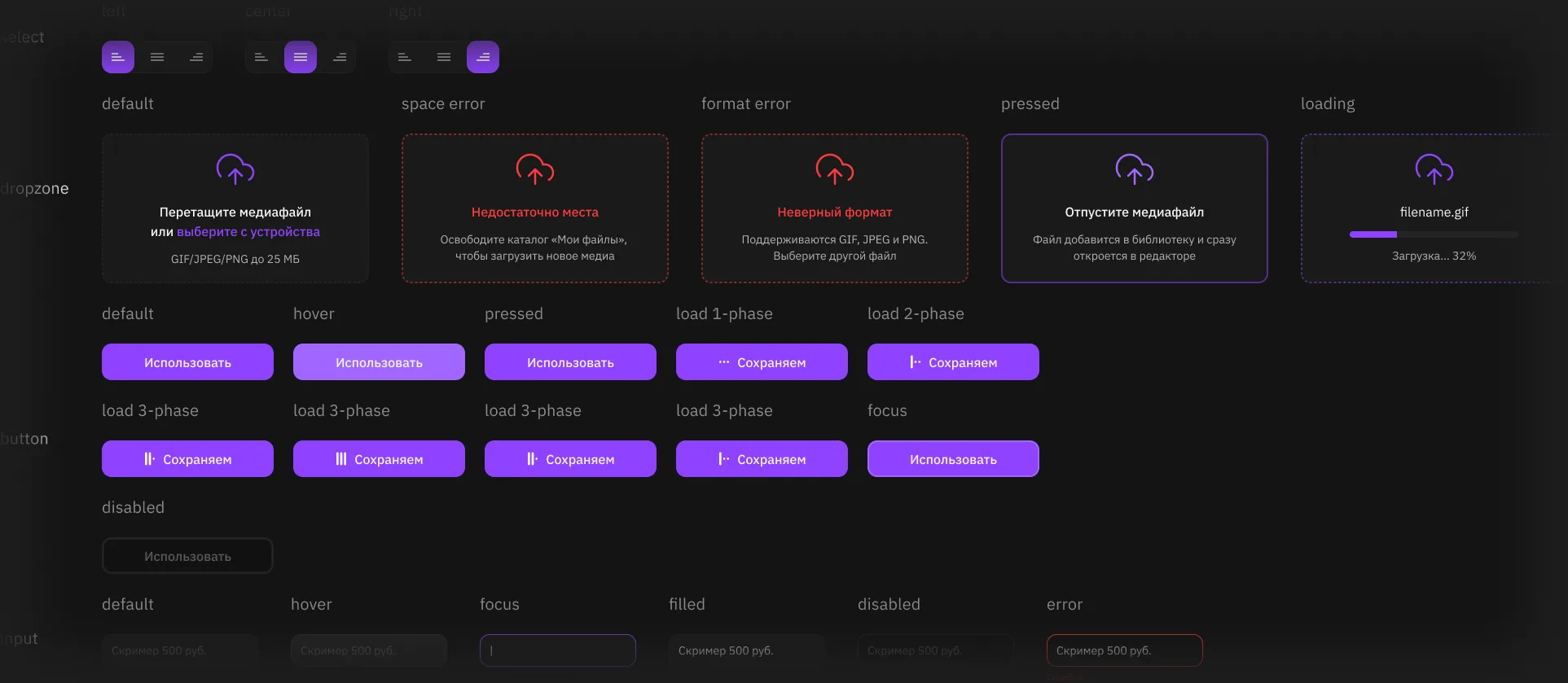Image resolution: width=1568 pixels, height=683 pixels.
Task: Click the upload cloud icon in the default dropzone
Action: (235, 169)
